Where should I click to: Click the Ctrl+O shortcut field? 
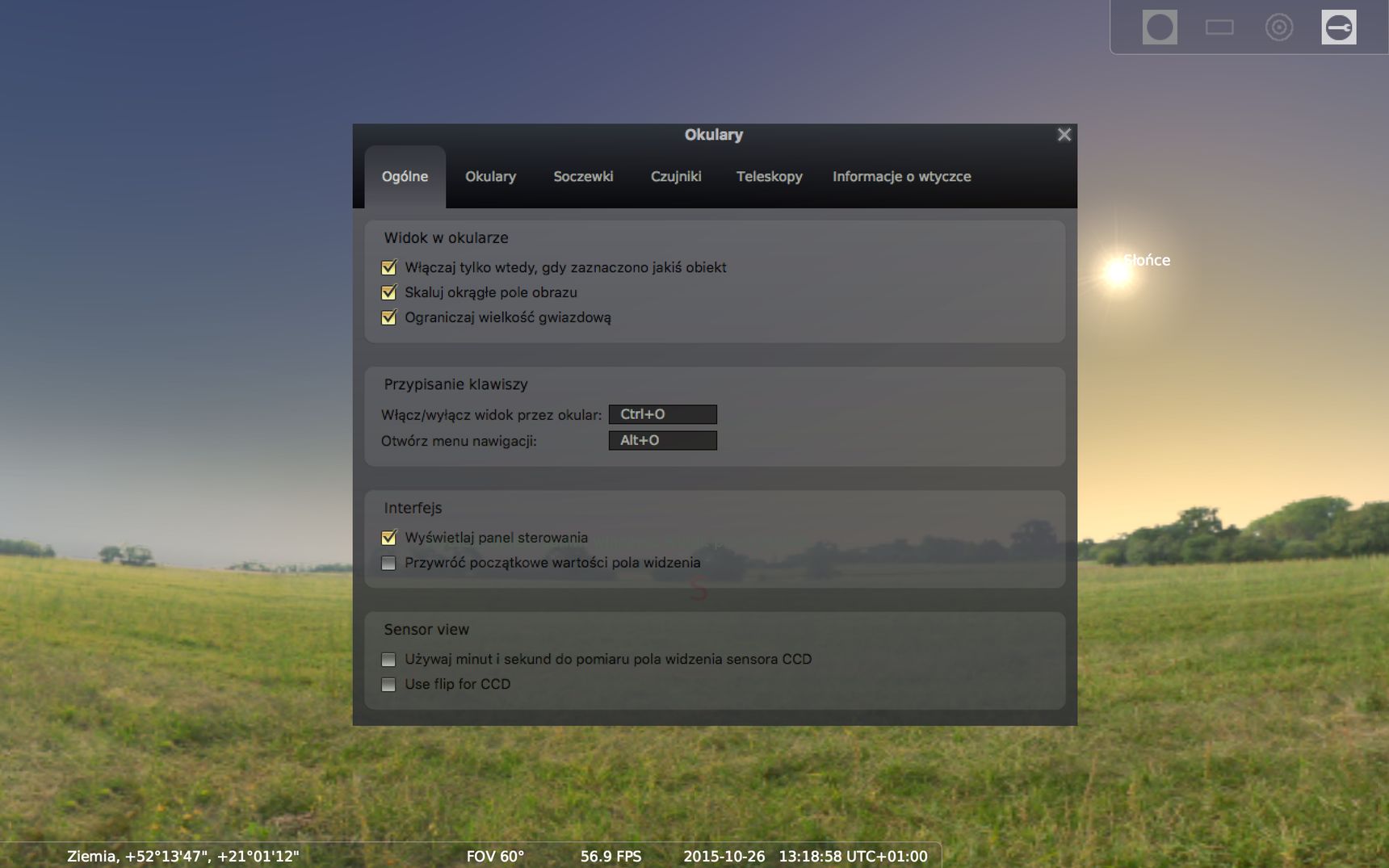pyautogui.click(x=663, y=414)
